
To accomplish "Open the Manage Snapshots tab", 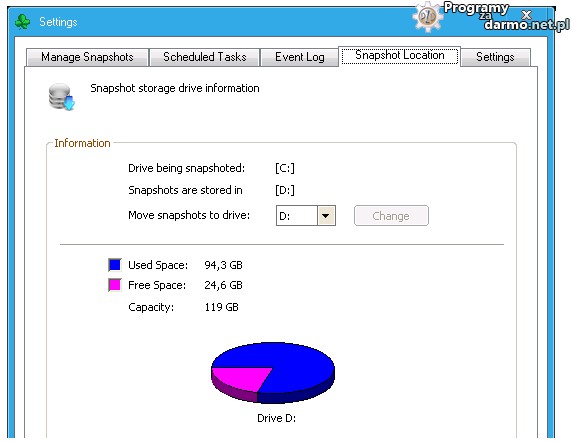I will click(87, 57).
